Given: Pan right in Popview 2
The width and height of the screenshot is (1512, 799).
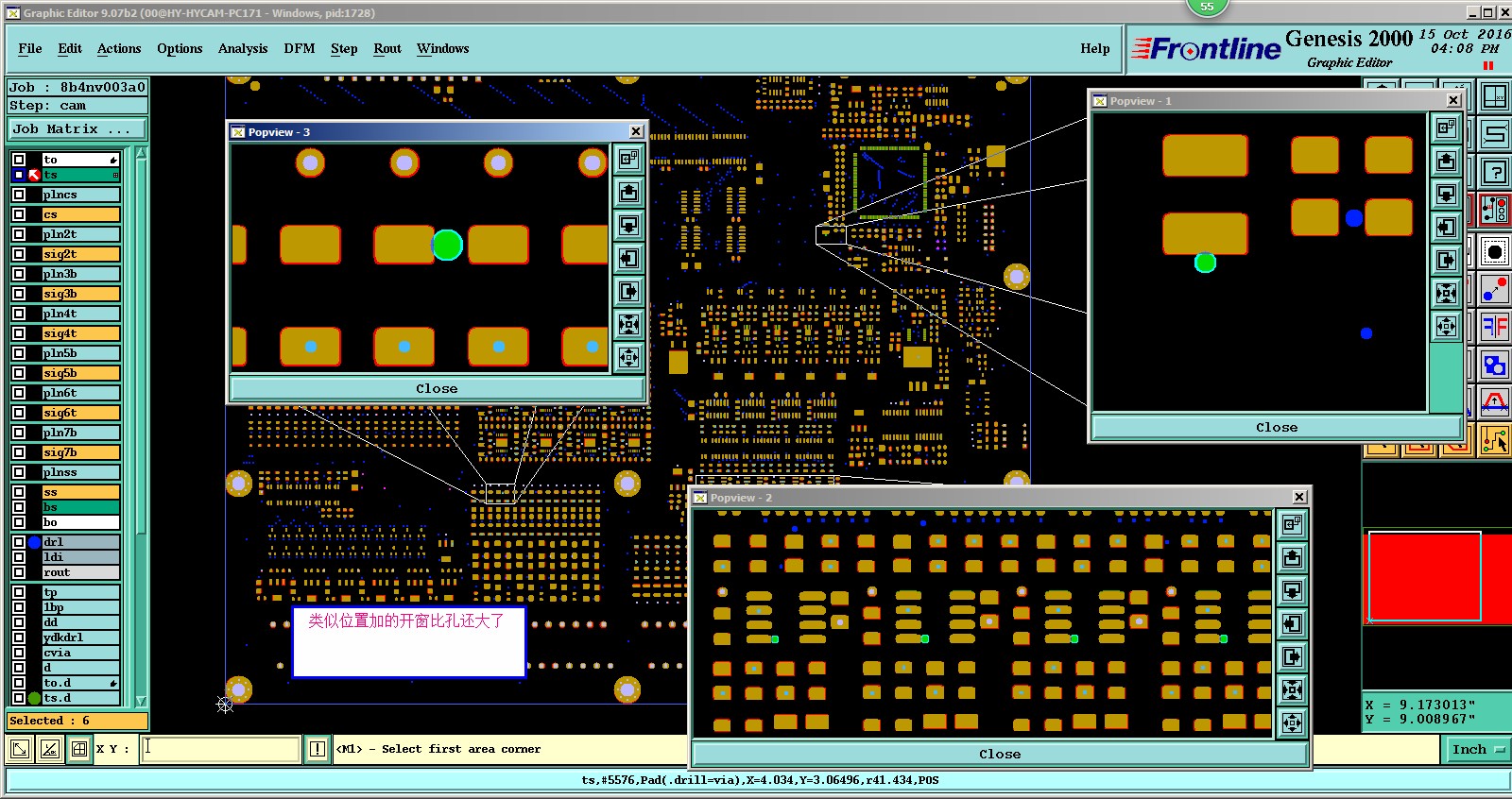Looking at the screenshot, I should pyautogui.click(x=1292, y=656).
